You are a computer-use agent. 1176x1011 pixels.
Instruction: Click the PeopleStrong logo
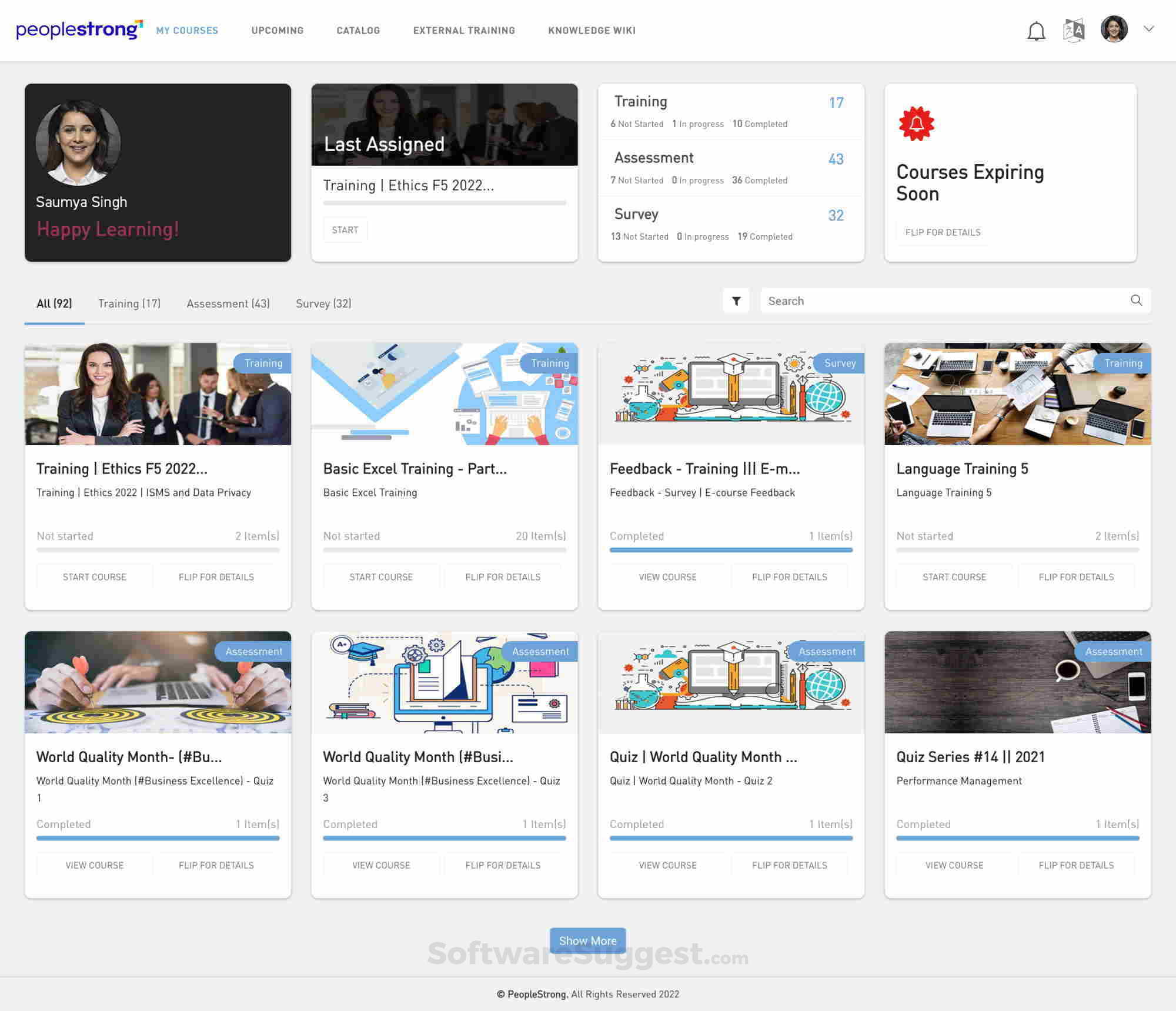[78, 29]
